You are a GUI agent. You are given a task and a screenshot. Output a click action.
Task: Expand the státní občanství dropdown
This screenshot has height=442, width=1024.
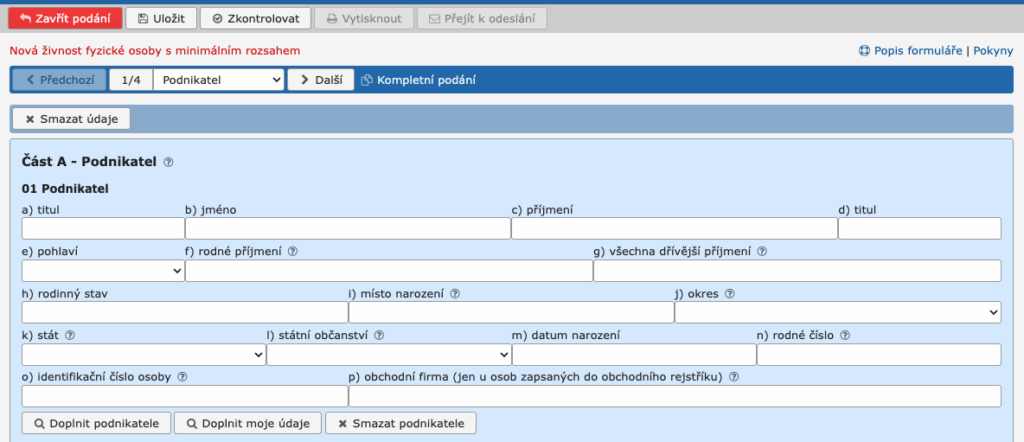click(x=388, y=355)
